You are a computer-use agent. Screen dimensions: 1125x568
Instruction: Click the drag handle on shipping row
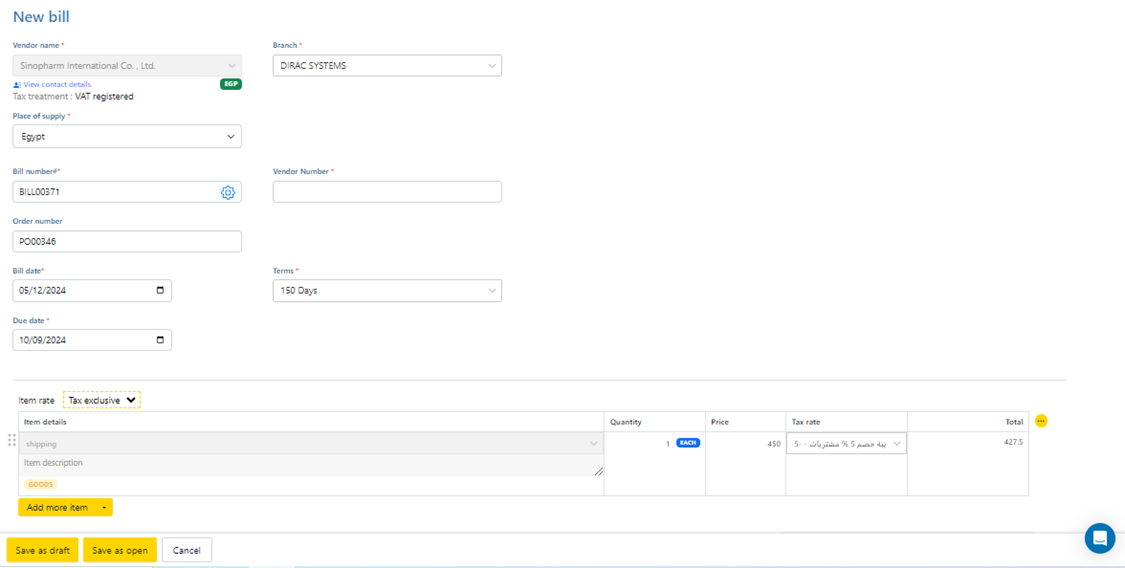click(12, 441)
